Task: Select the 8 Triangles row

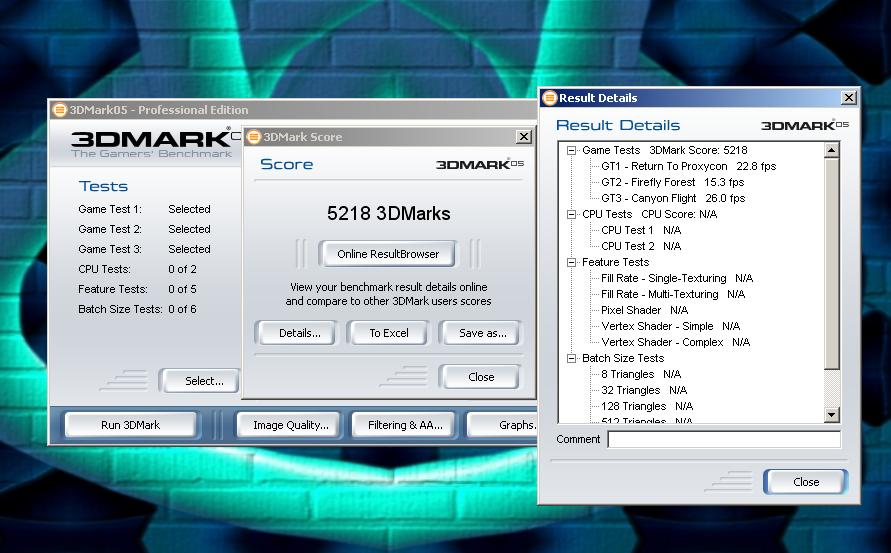Action: click(641, 375)
